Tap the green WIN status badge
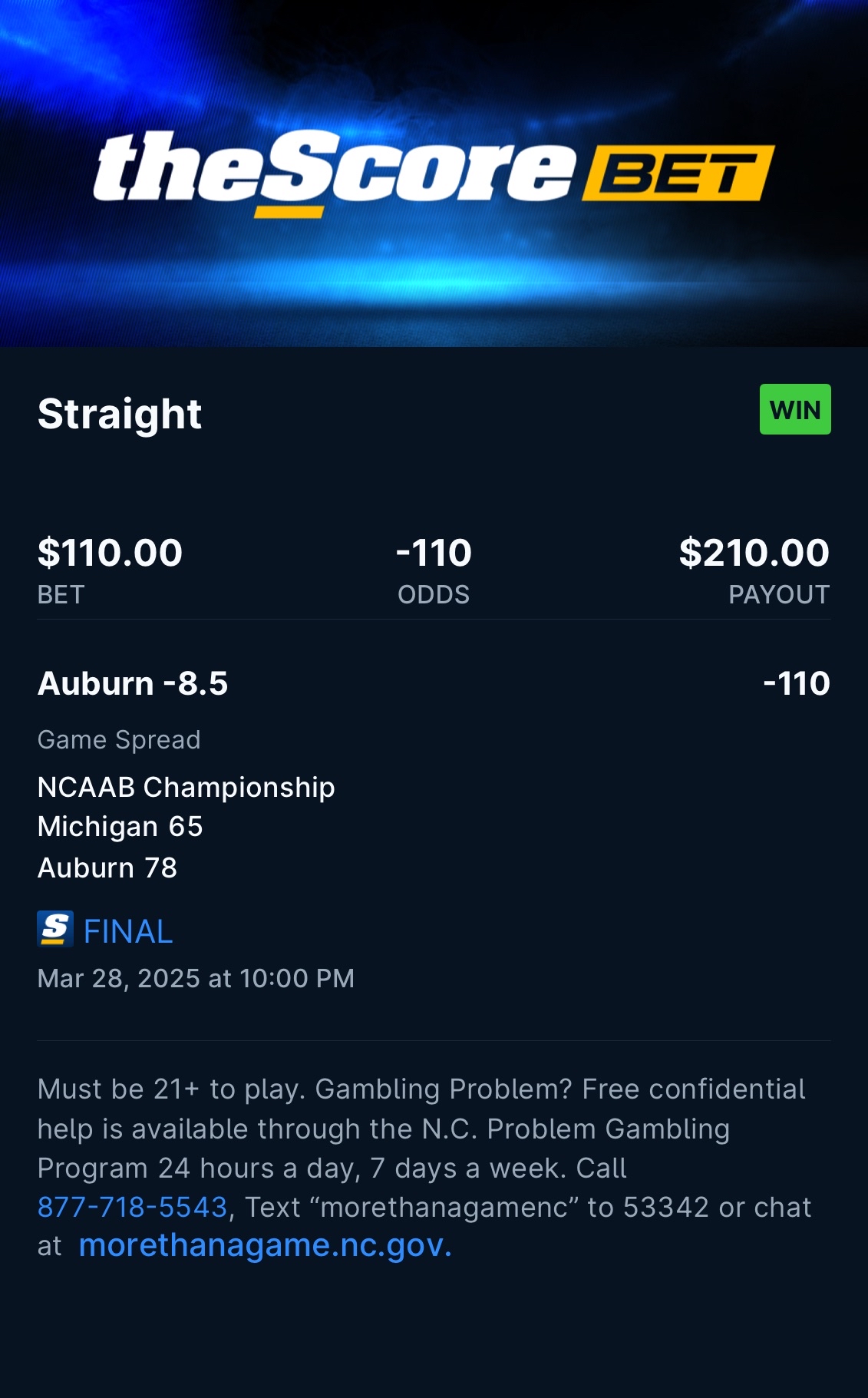Image resolution: width=868 pixels, height=1398 pixels. coord(794,409)
